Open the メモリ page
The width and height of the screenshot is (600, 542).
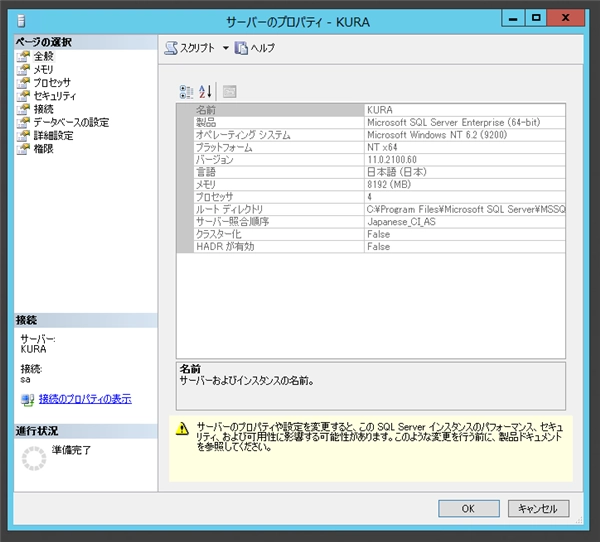43,69
